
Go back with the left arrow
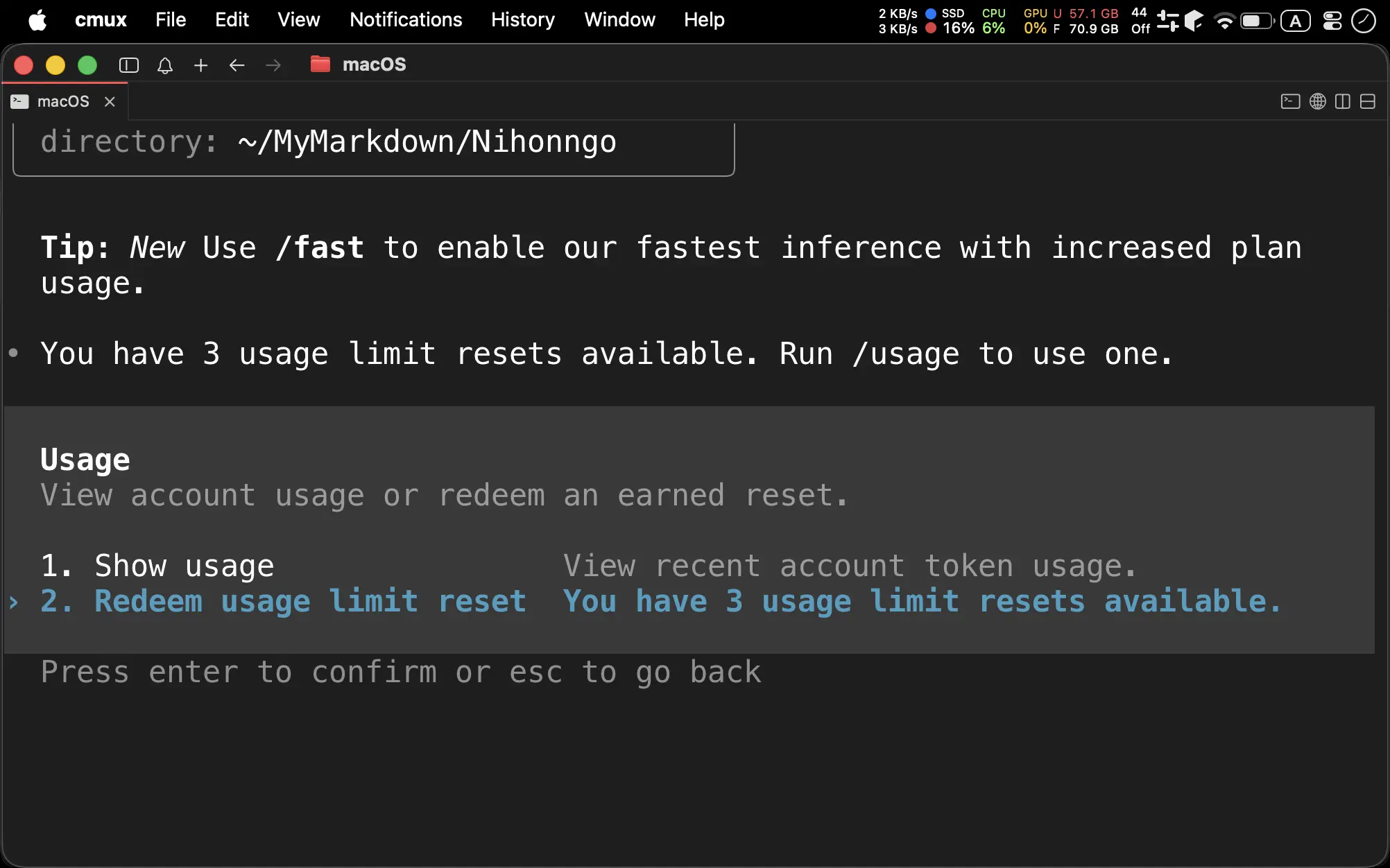tap(237, 65)
